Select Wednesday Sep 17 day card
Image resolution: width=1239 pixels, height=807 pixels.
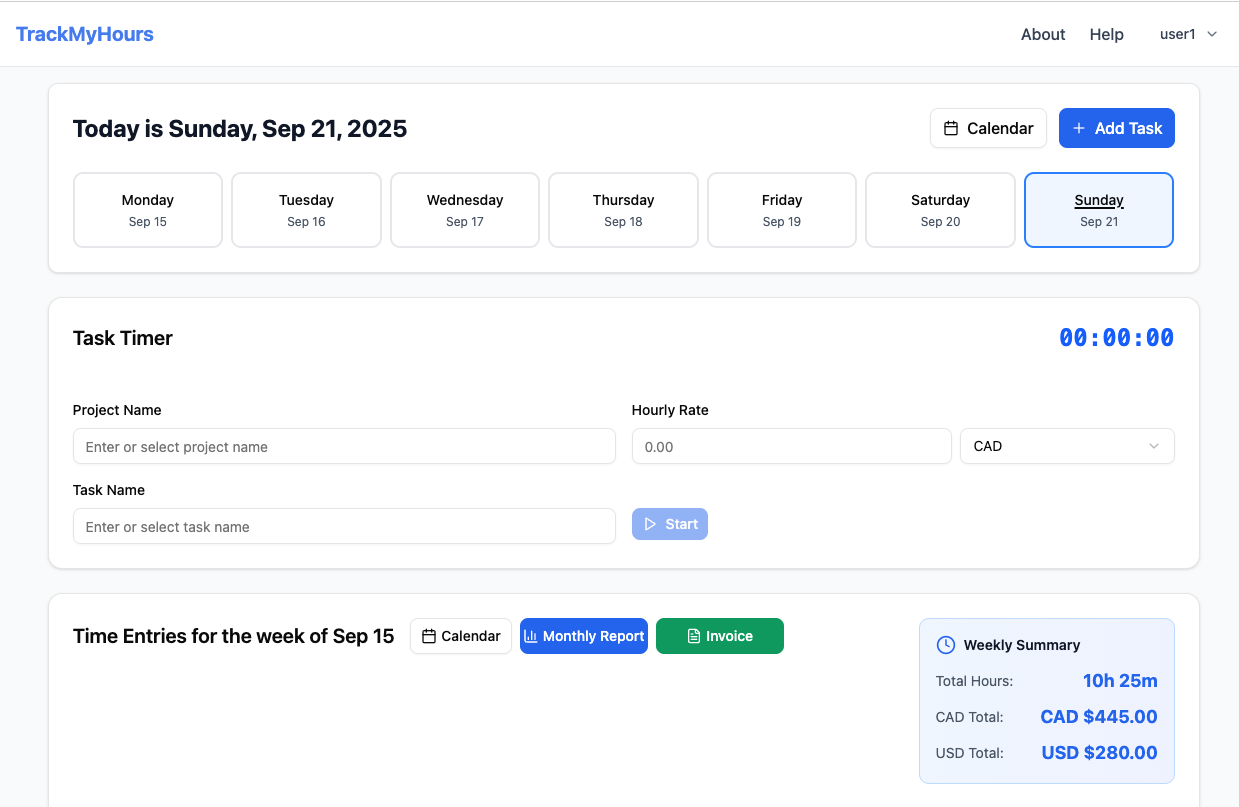point(464,210)
